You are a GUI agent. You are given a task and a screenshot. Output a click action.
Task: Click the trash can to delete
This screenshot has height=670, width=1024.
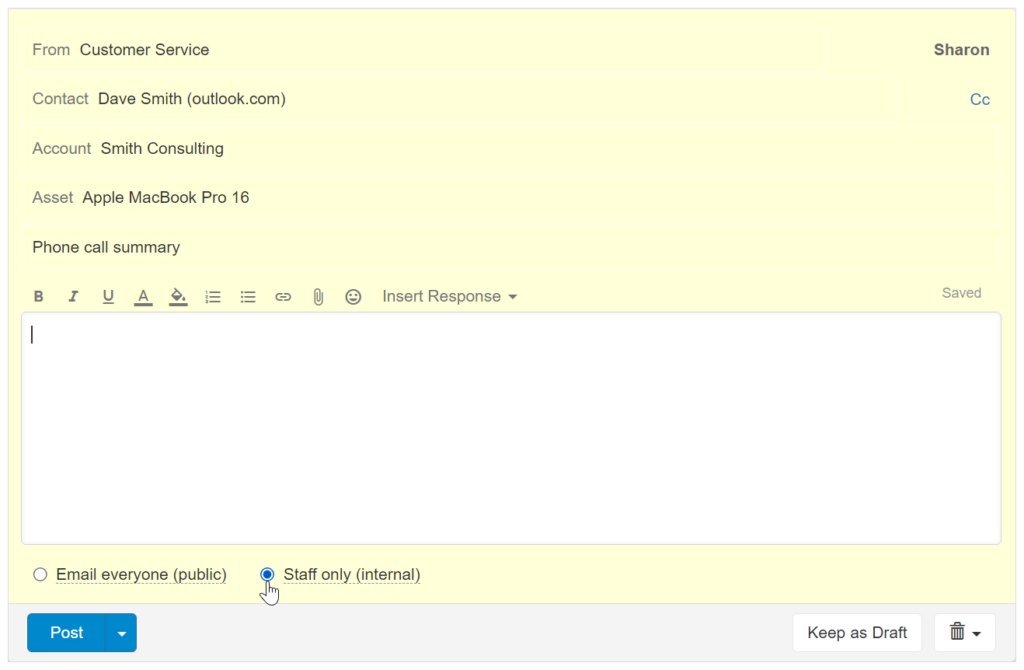pos(957,632)
